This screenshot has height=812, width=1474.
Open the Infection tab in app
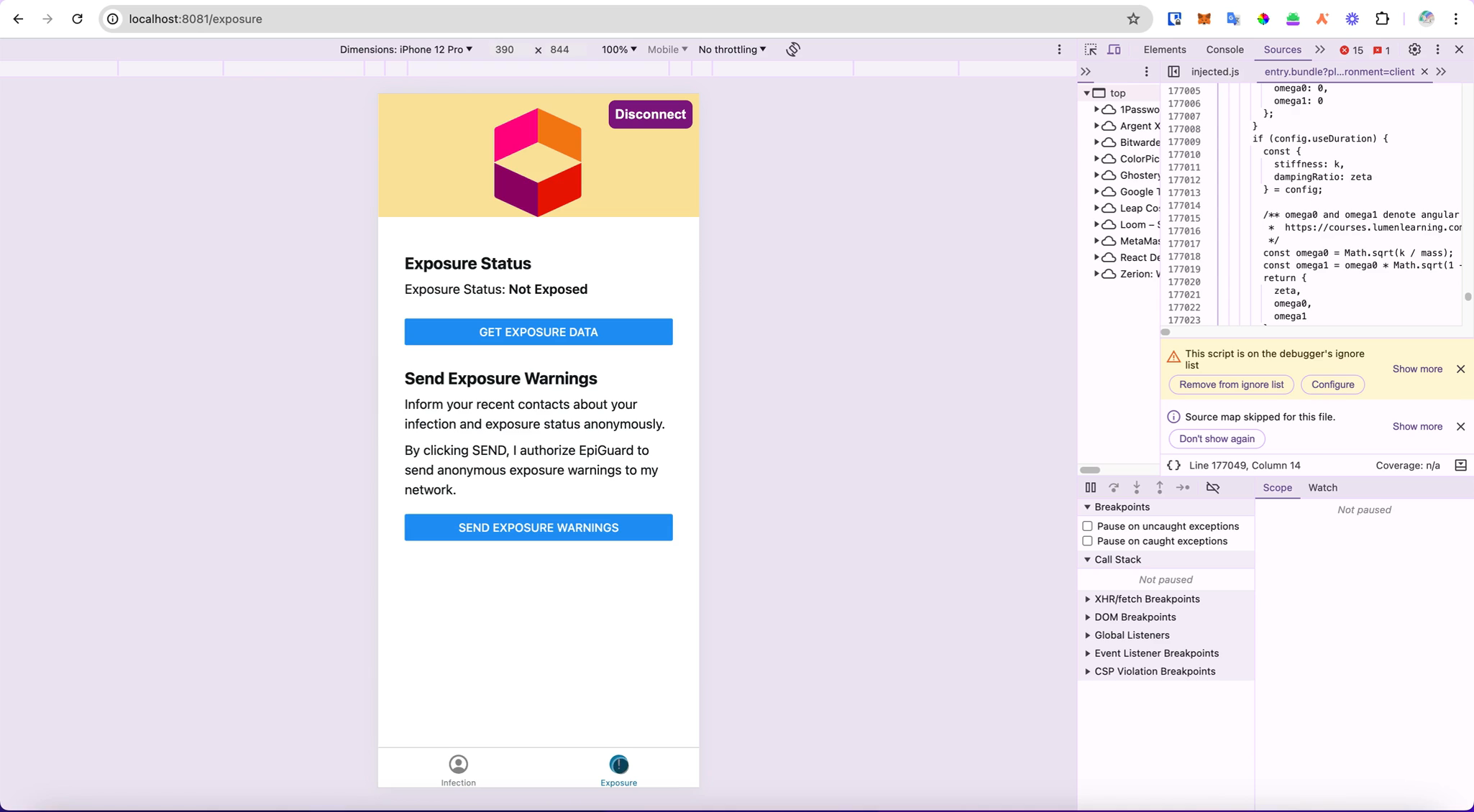458,770
